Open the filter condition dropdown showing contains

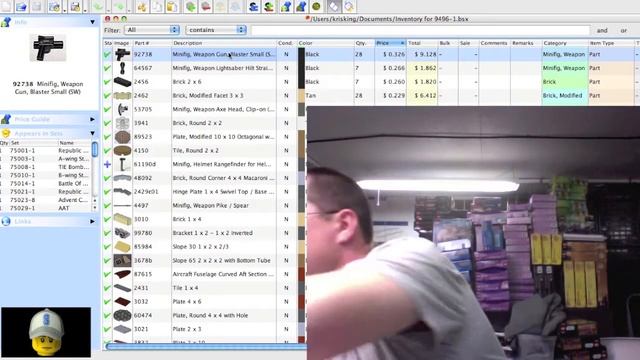(x=216, y=30)
